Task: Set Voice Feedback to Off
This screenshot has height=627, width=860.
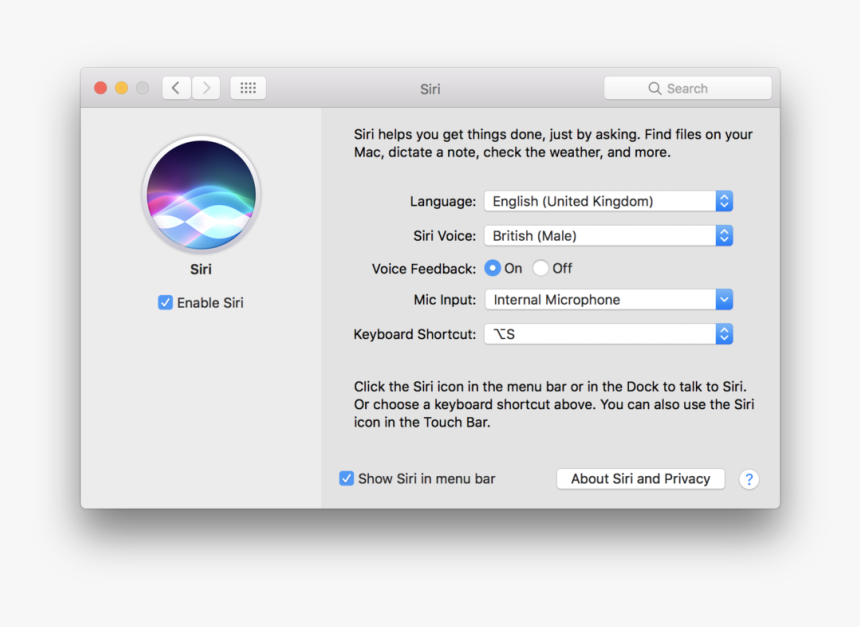Action: [540, 268]
